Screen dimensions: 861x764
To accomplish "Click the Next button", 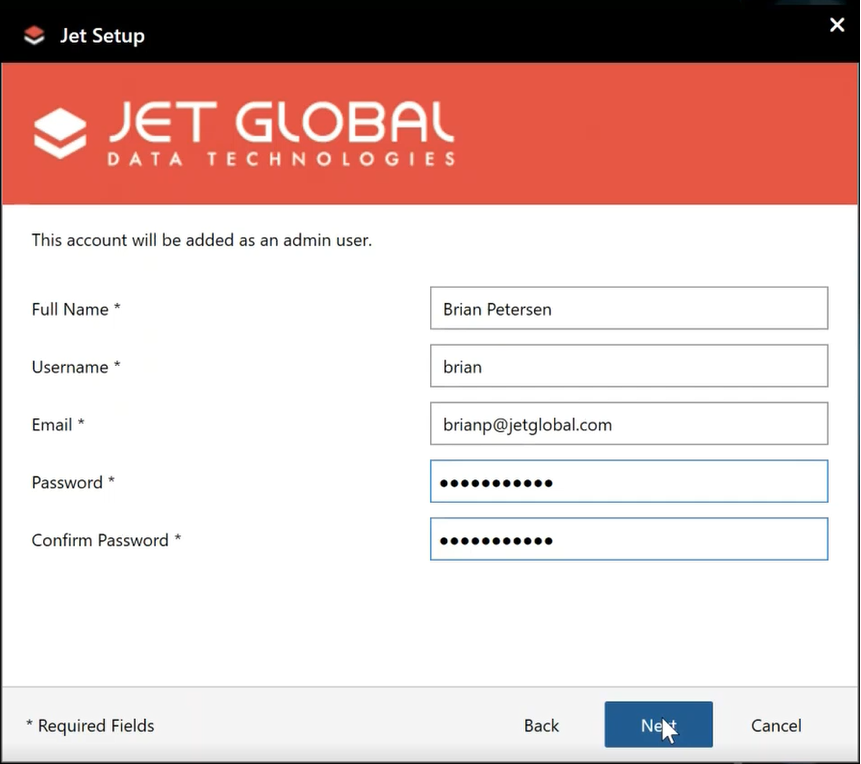I will point(658,724).
